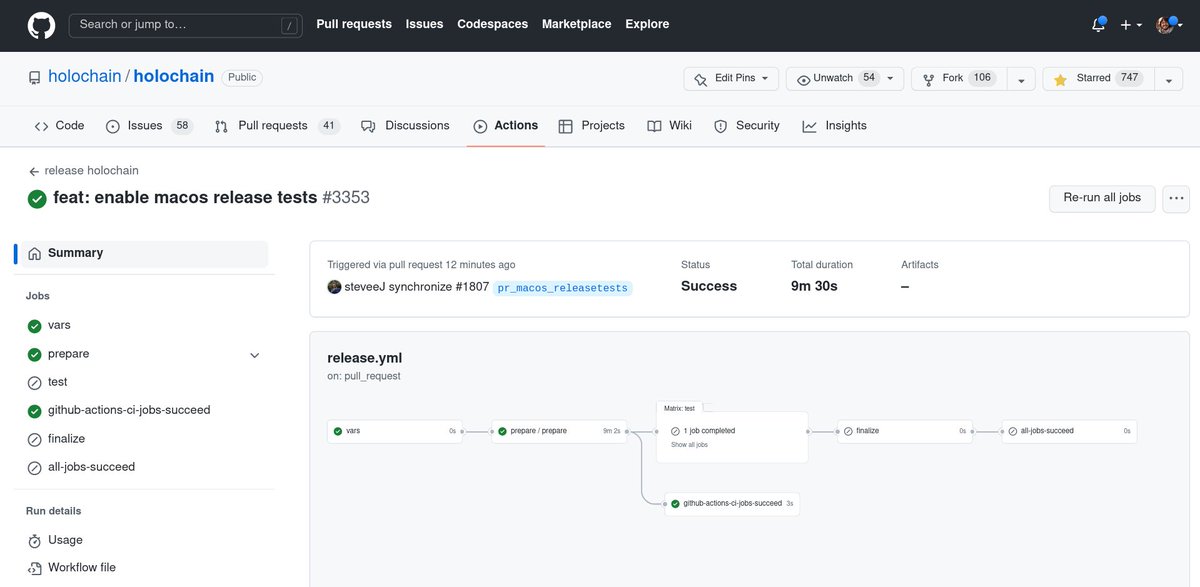Open the plus create-new menu
This screenshot has height=587, width=1200.
tap(1131, 25)
